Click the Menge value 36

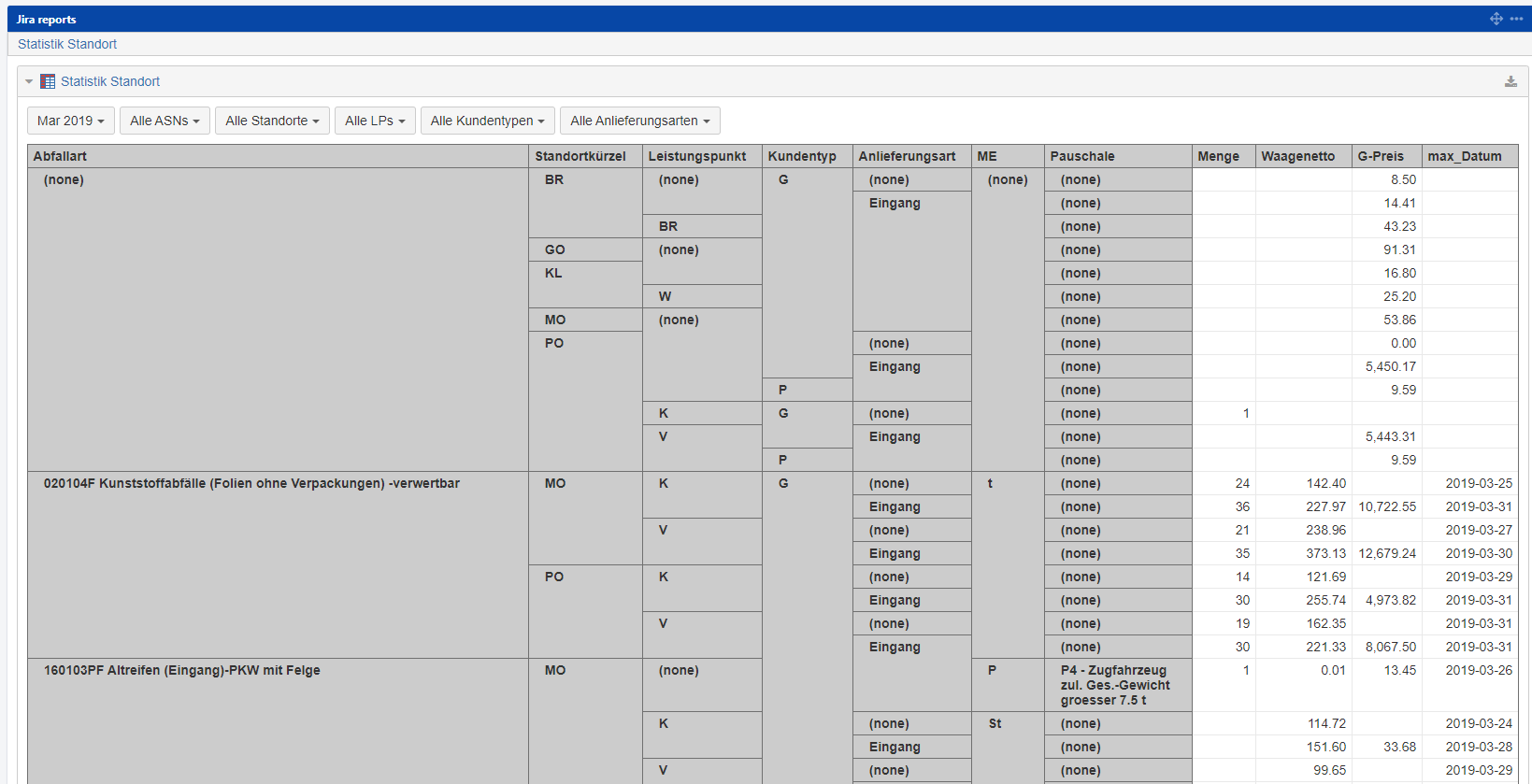[1242, 506]
